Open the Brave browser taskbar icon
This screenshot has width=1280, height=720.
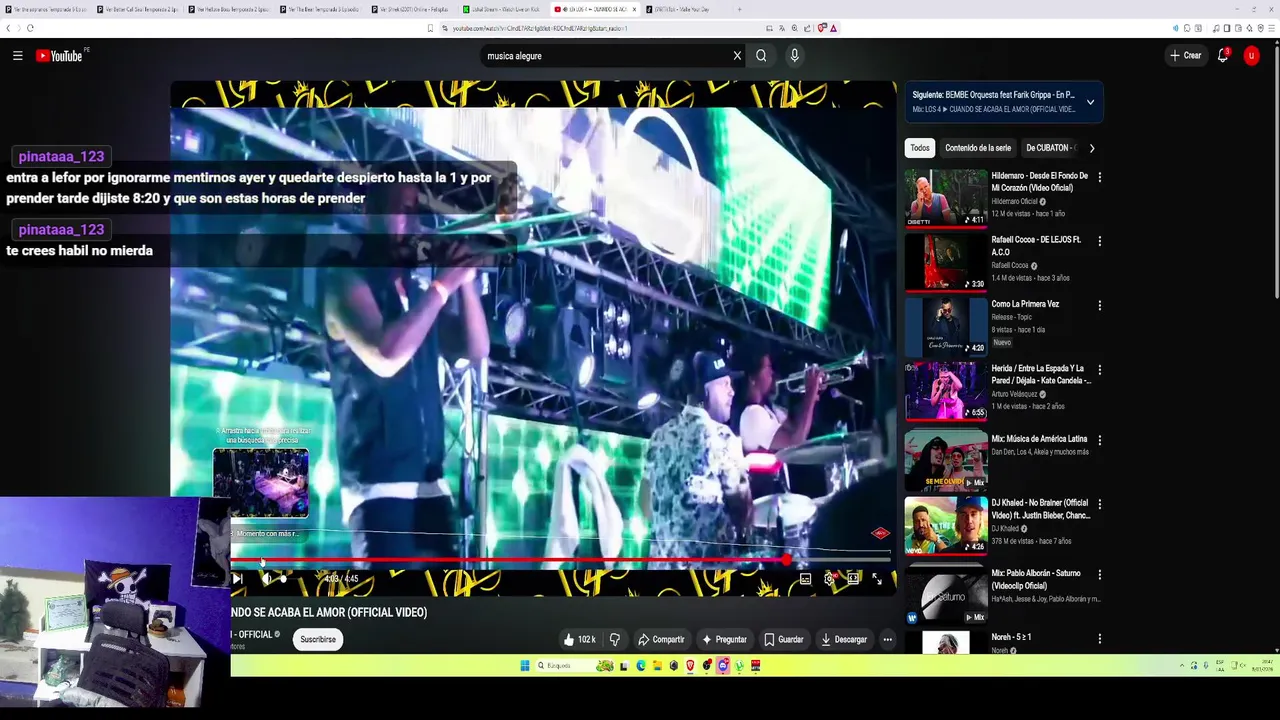(690, 665)
